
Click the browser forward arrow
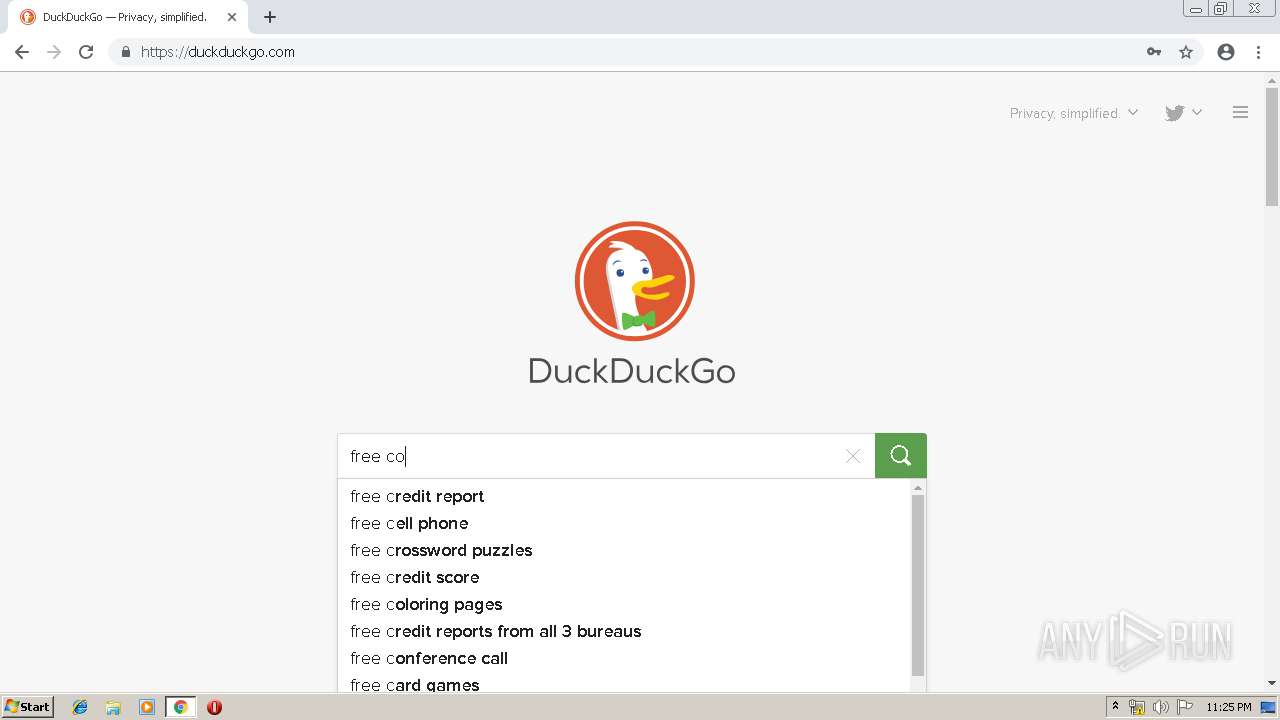click(x=54, y=52)
